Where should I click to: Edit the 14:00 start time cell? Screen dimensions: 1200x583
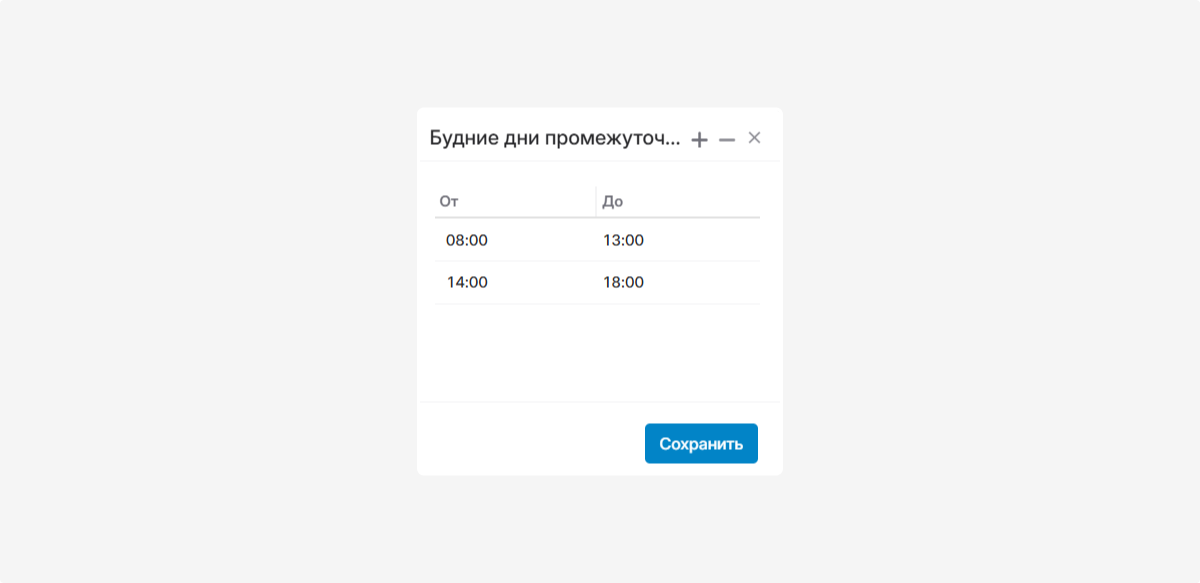467,282
